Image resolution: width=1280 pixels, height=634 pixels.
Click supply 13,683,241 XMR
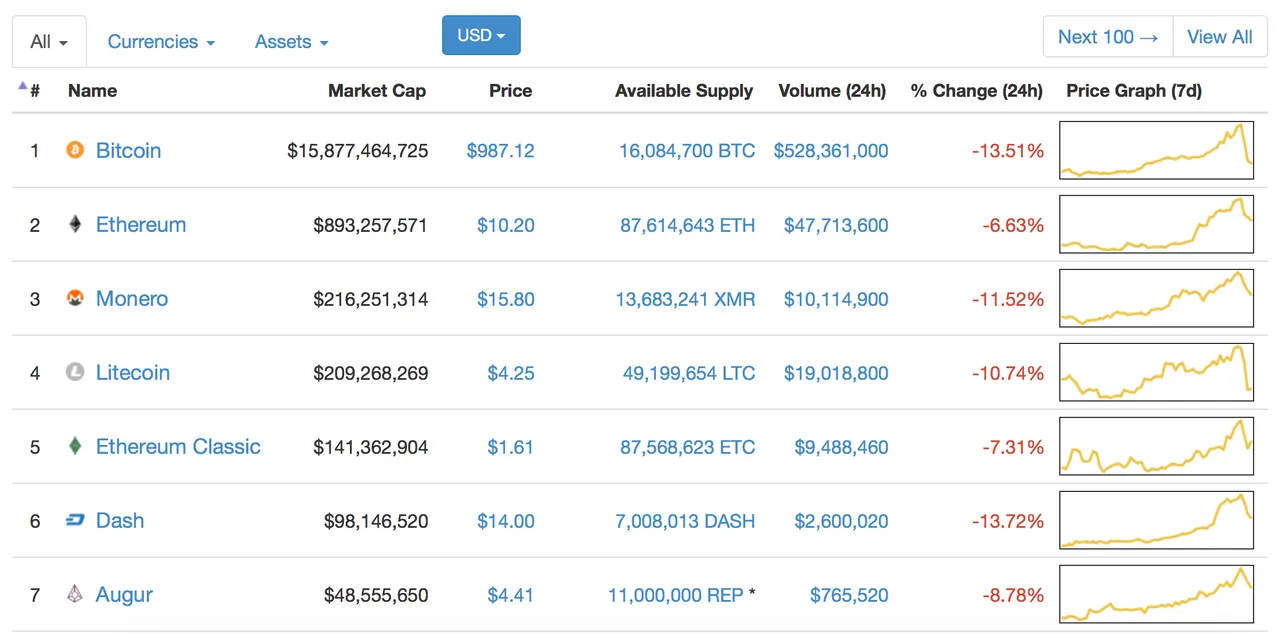(686, 299)
